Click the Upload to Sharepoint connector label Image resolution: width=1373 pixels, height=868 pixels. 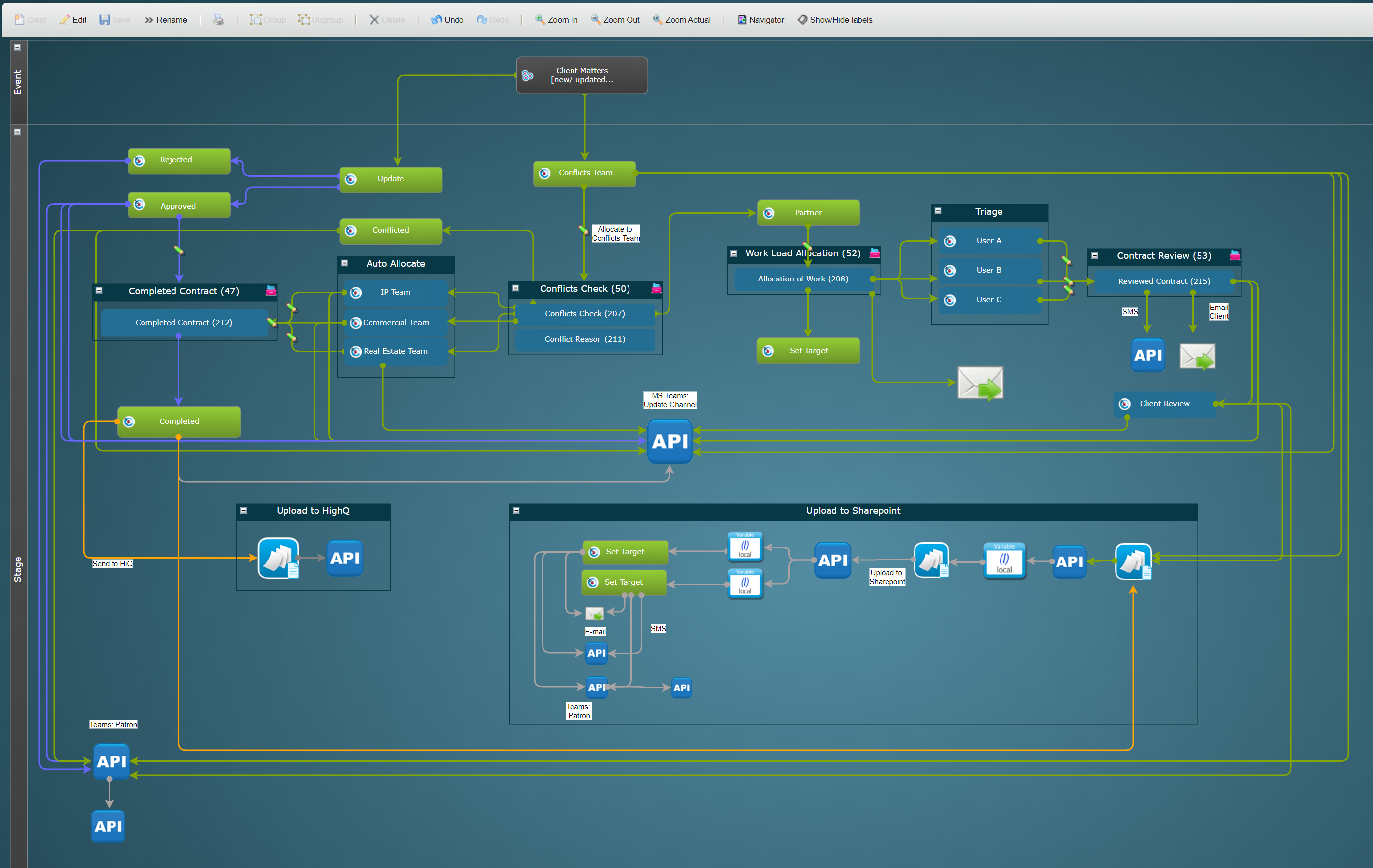click(x=887, y=577)
